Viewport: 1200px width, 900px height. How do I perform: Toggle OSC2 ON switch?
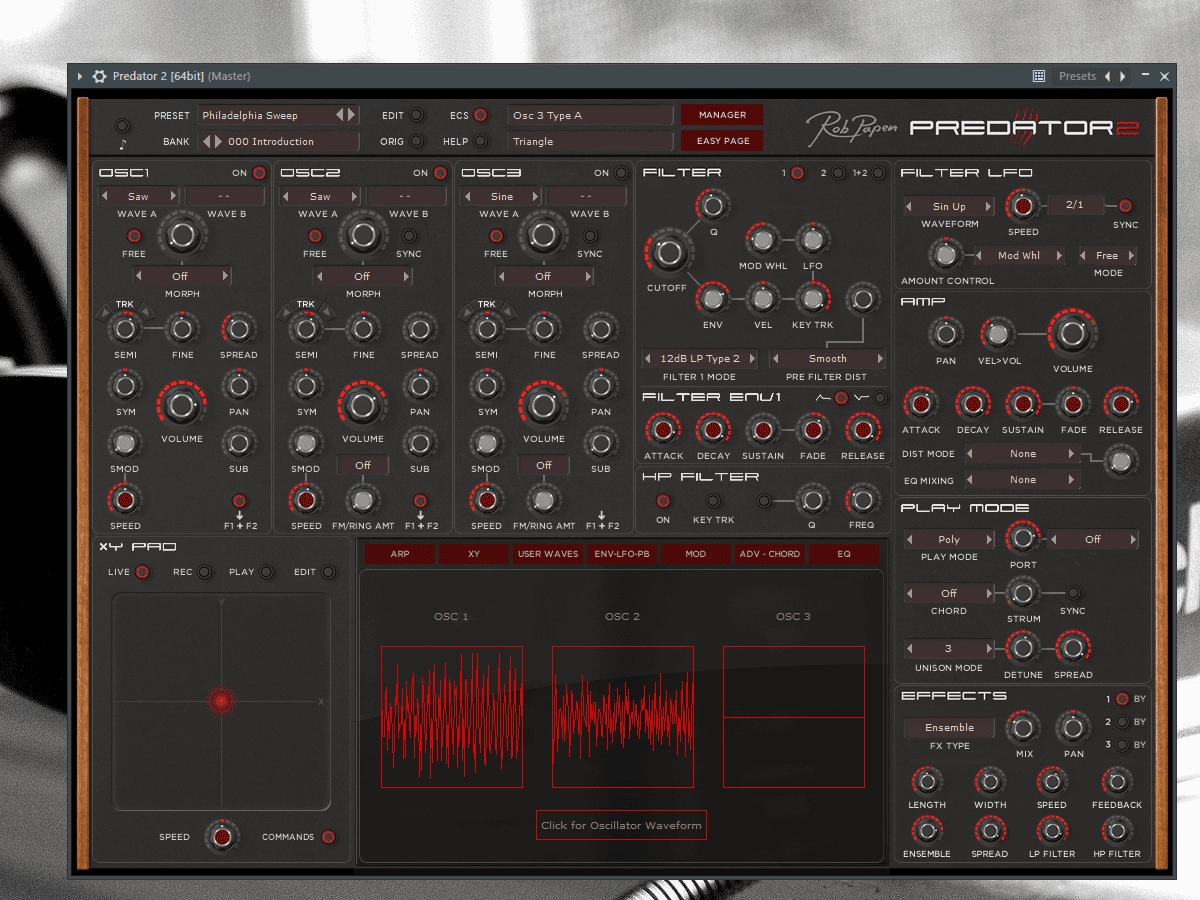[440, 173]
